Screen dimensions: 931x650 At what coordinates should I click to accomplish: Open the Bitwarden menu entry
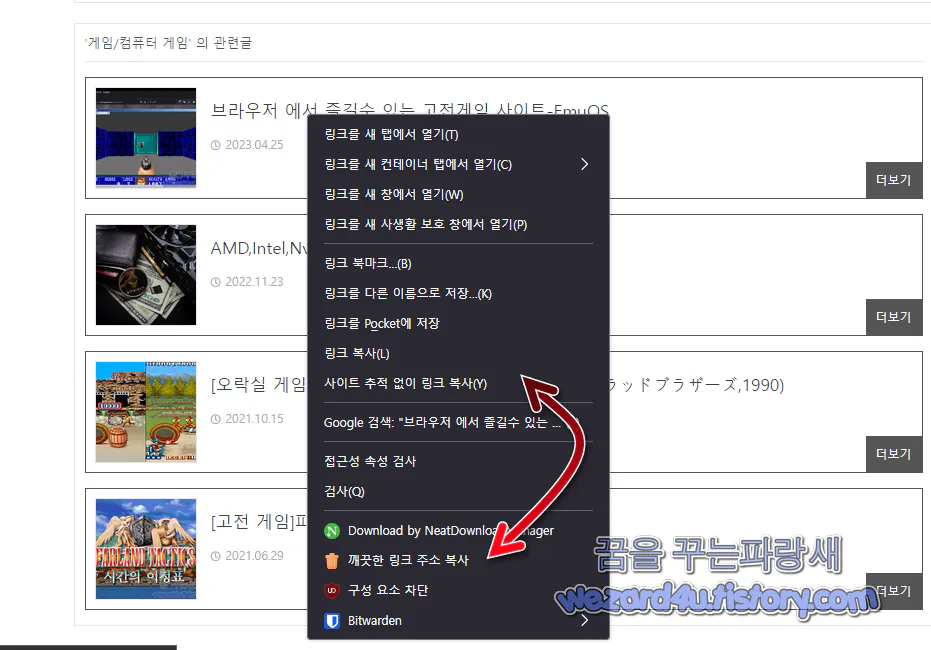(458, 620)
